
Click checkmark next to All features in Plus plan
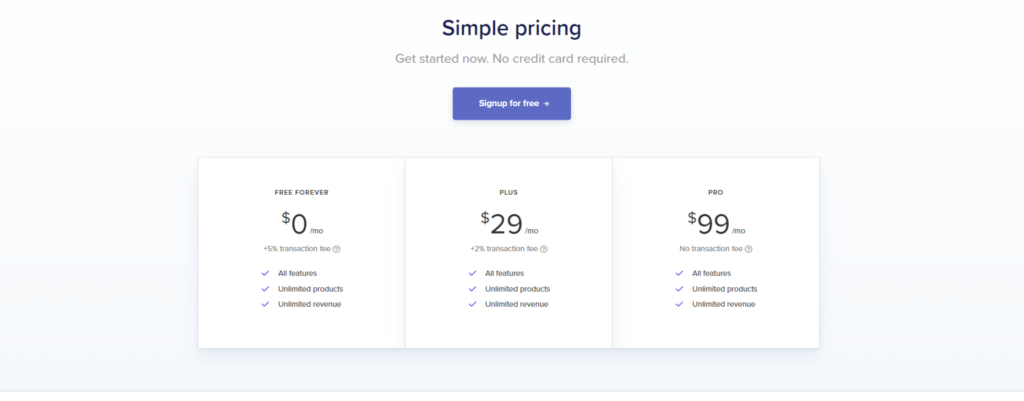tap(472, 273)
